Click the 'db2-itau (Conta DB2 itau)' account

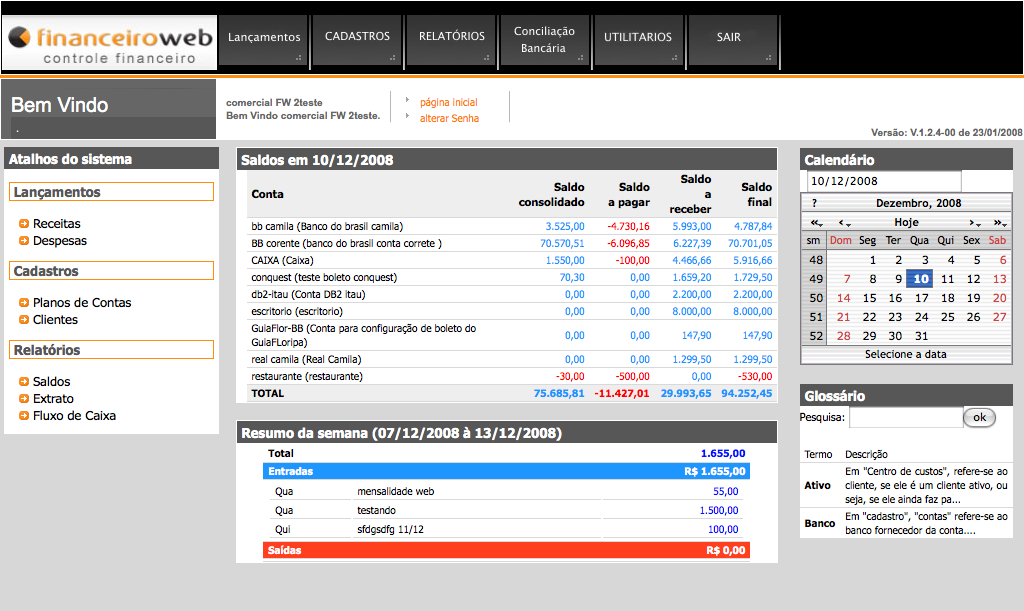308,294
